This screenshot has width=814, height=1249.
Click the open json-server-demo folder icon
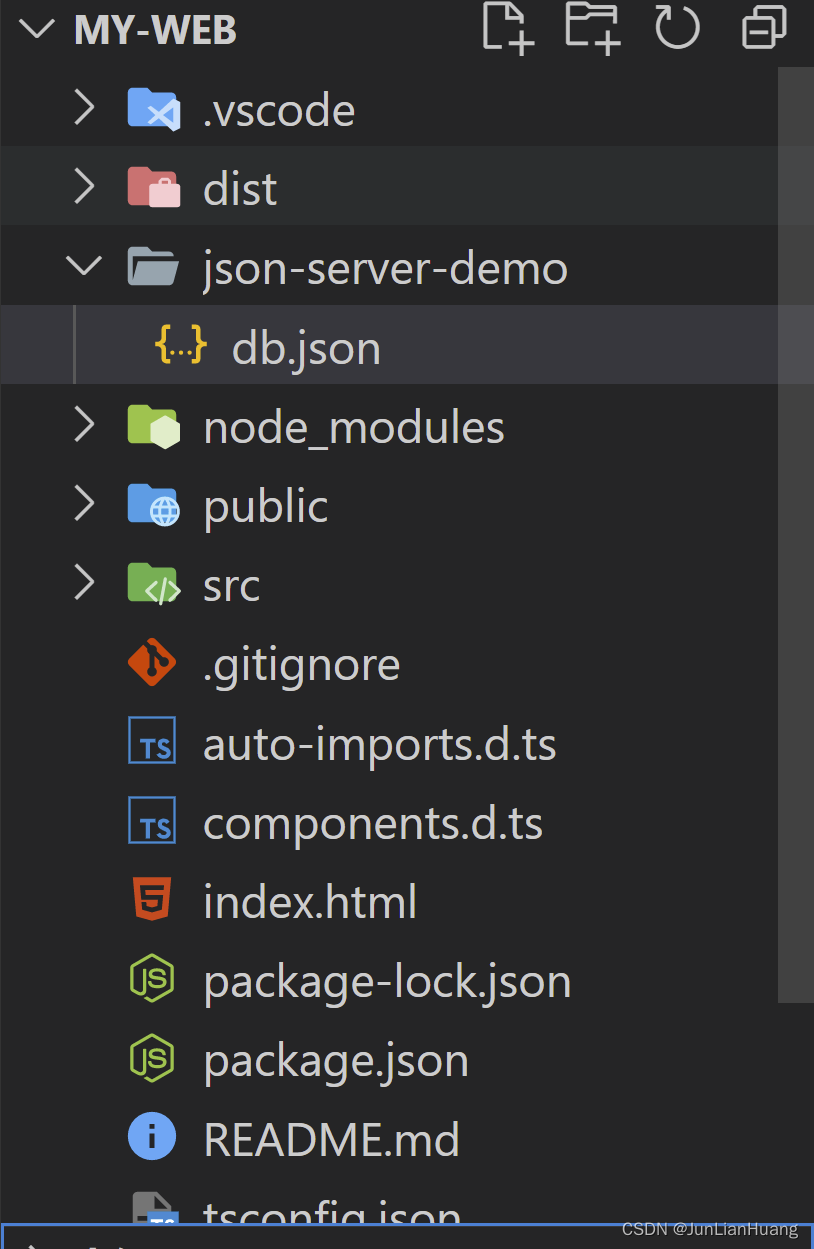click(154, 267)
